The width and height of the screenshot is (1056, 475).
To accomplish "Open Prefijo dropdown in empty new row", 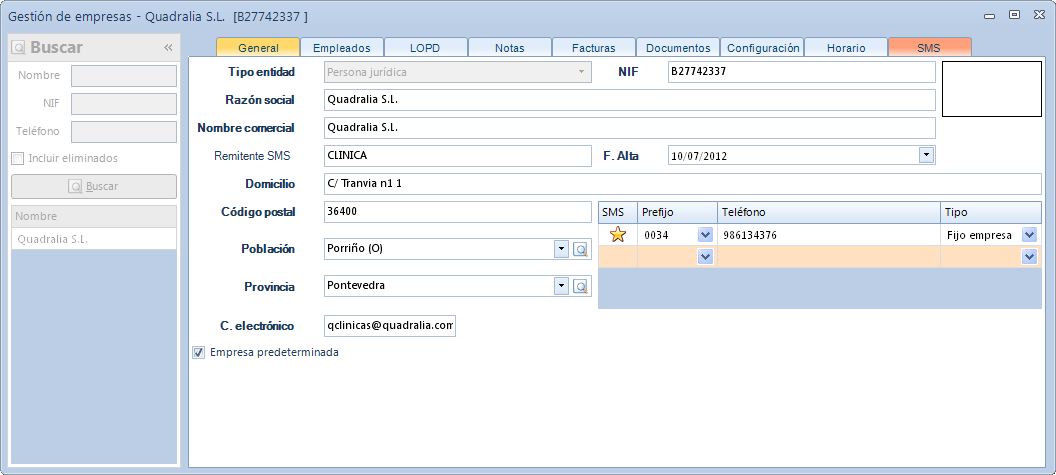I will pos(705,257).
